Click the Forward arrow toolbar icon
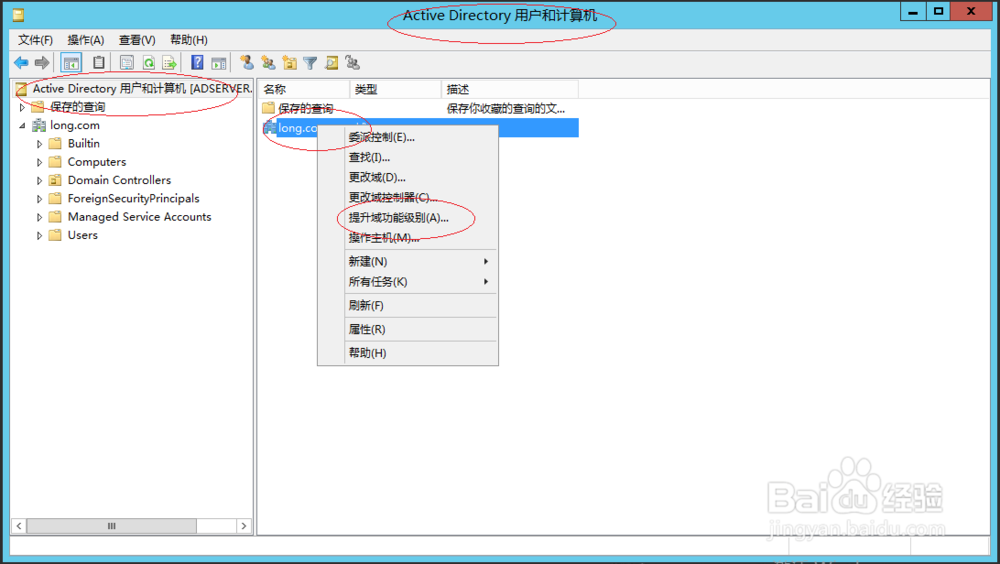This screenshot has height=564, width=1000. pyautogui.click(x=41, y=63)
